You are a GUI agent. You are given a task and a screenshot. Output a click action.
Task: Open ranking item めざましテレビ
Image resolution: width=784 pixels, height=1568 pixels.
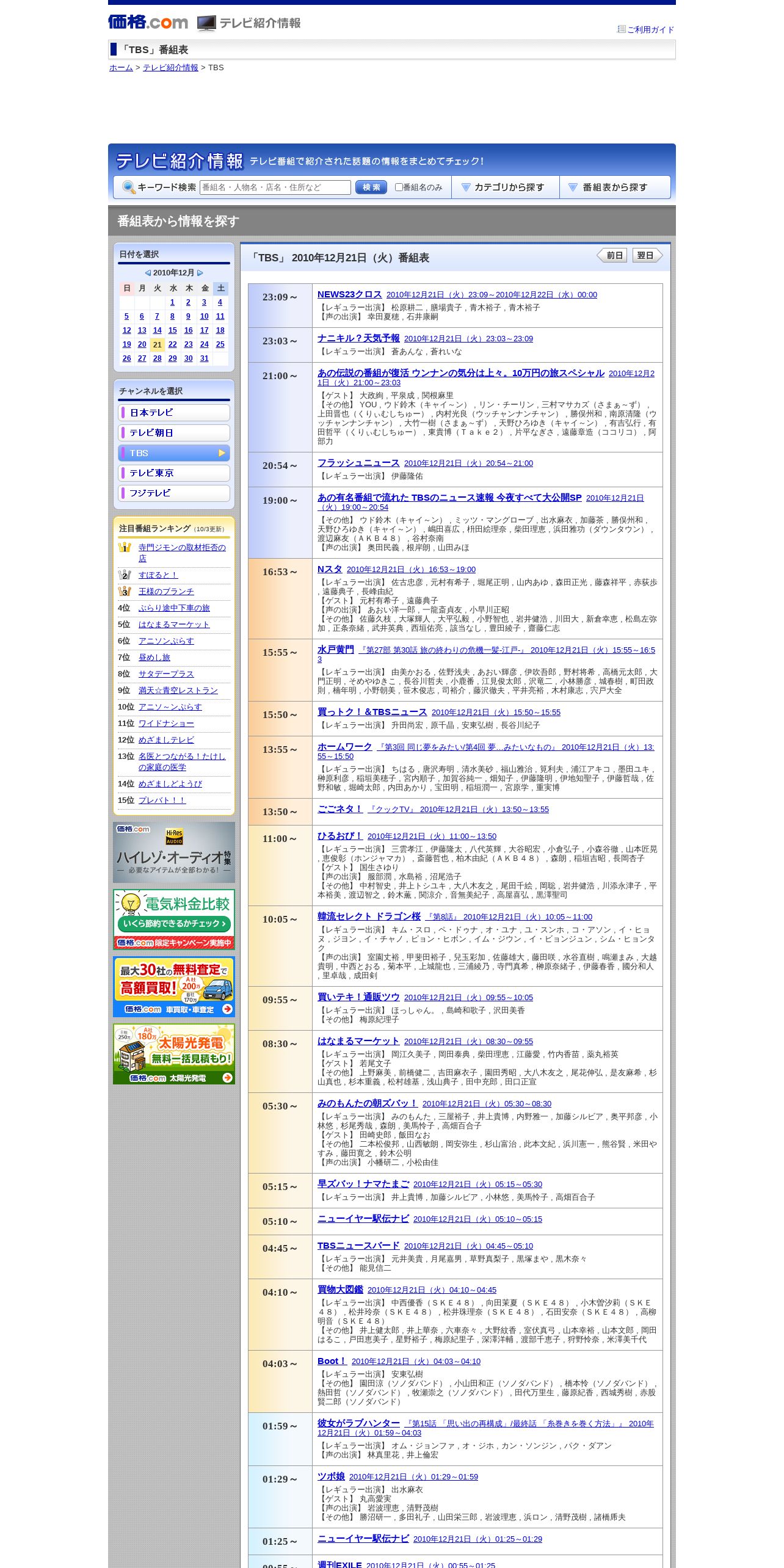point(166,740)
